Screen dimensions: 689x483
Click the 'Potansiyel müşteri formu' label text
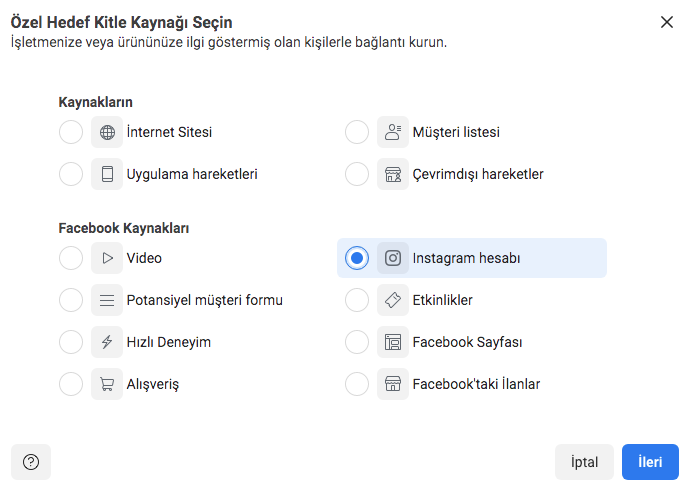click(205, 300)
